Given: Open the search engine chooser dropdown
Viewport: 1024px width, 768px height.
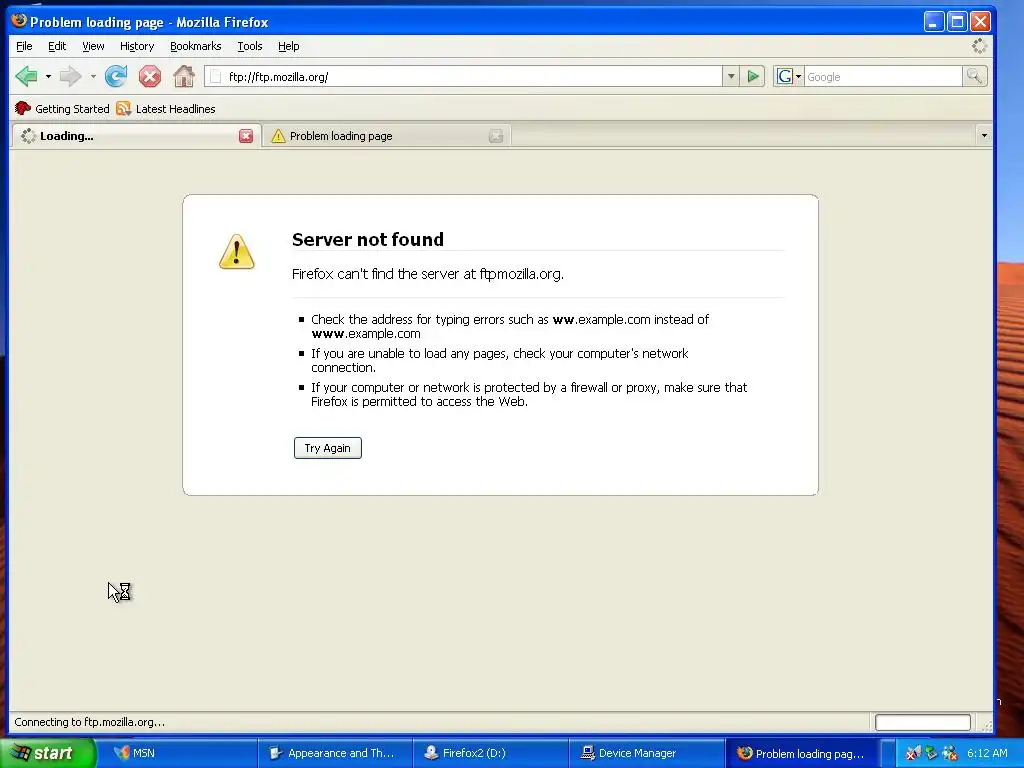Looking at the screenshot, I should (798, 77).
